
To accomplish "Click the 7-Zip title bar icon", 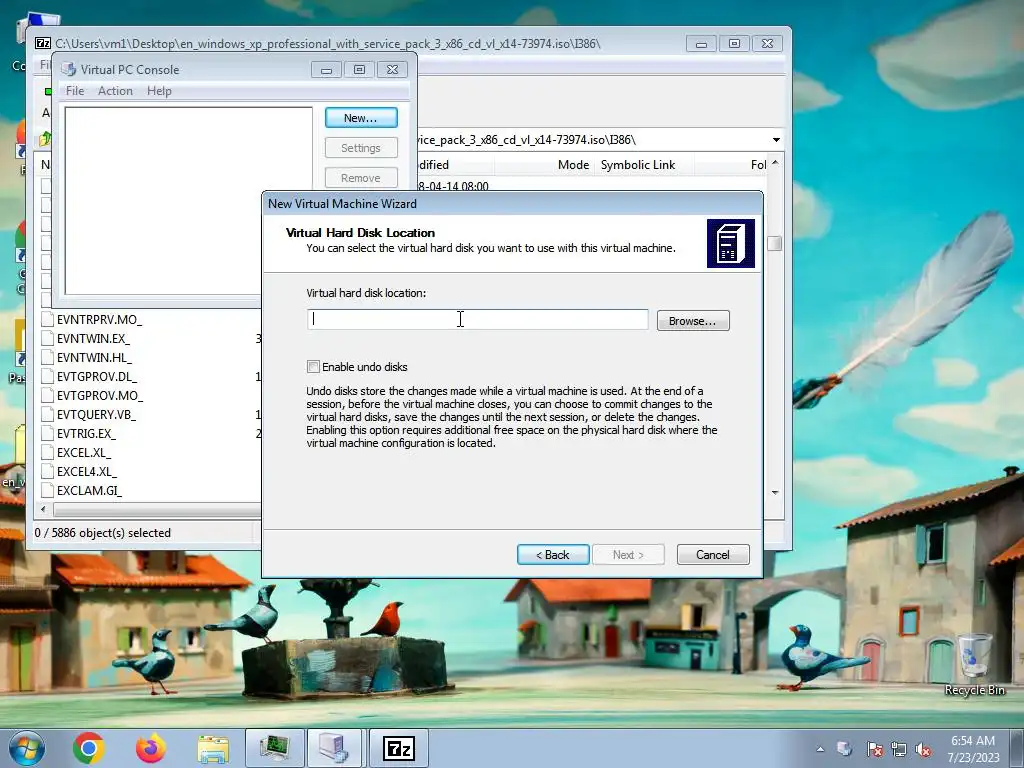I will tap(43, 43).
